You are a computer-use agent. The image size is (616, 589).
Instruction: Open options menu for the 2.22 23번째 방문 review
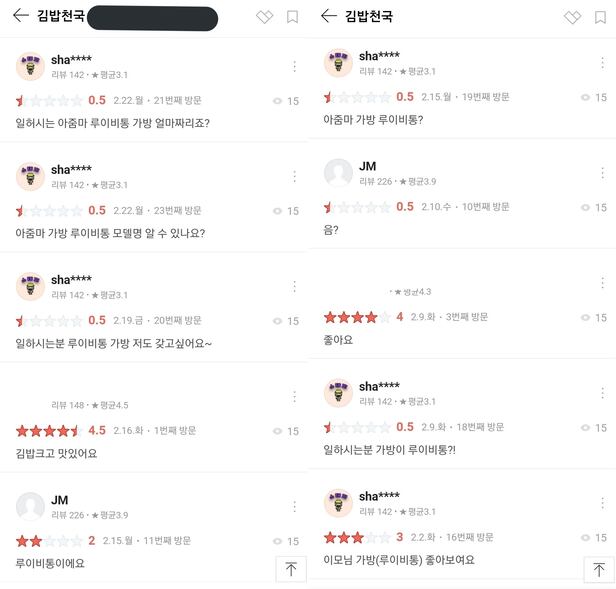coord(294,176)
